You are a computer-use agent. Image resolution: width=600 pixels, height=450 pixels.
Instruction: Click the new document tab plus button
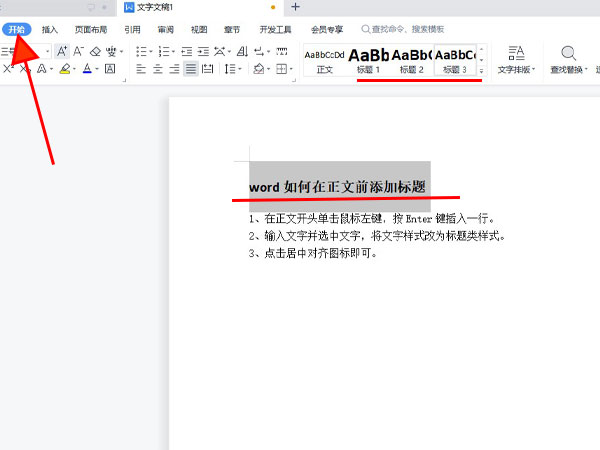click(295, 7)
